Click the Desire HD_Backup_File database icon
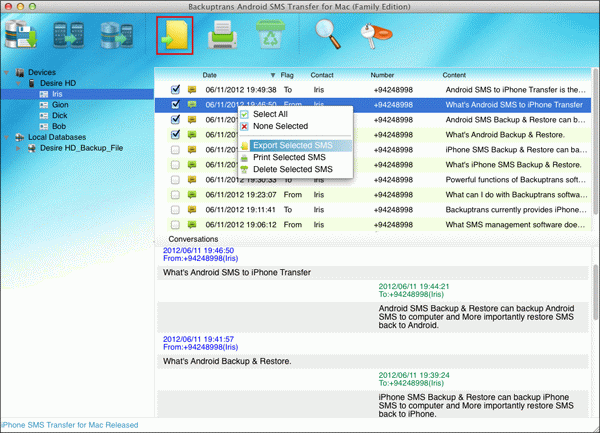The width and height of the screenshot is (600, 433). tap(32, 148)
